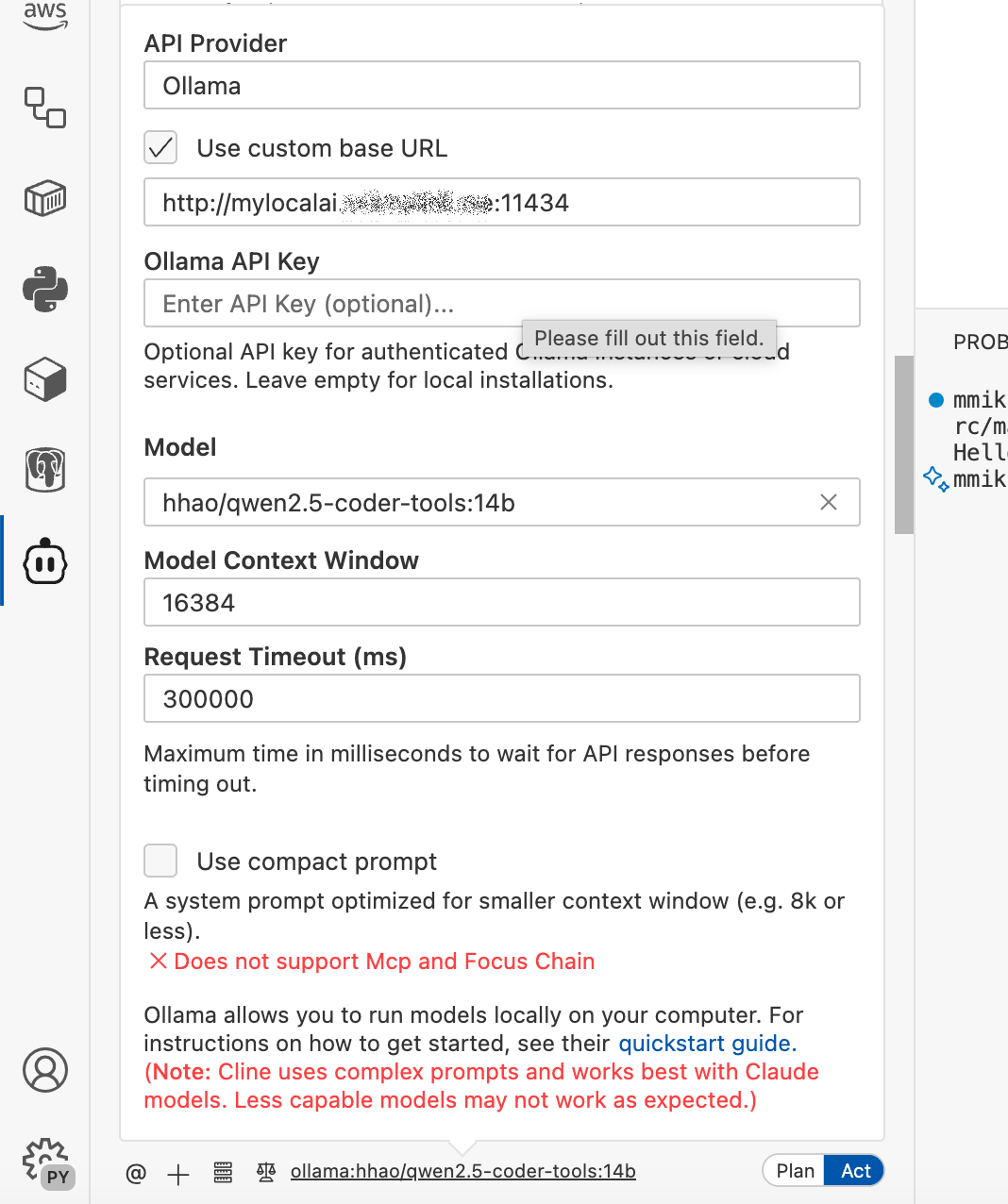Click the Request Timeout input field
1008x1204 pixels.
click(501, 699)
